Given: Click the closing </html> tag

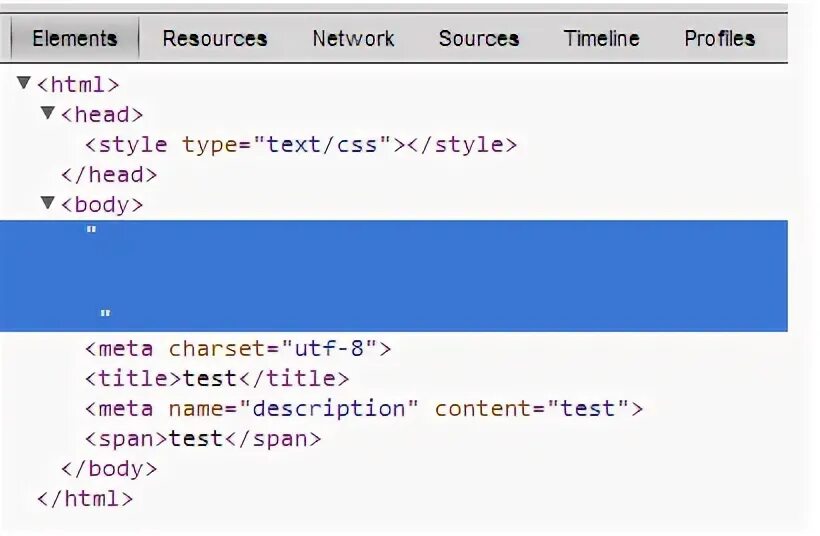Looking at the screenshot, I should point(84,498).
